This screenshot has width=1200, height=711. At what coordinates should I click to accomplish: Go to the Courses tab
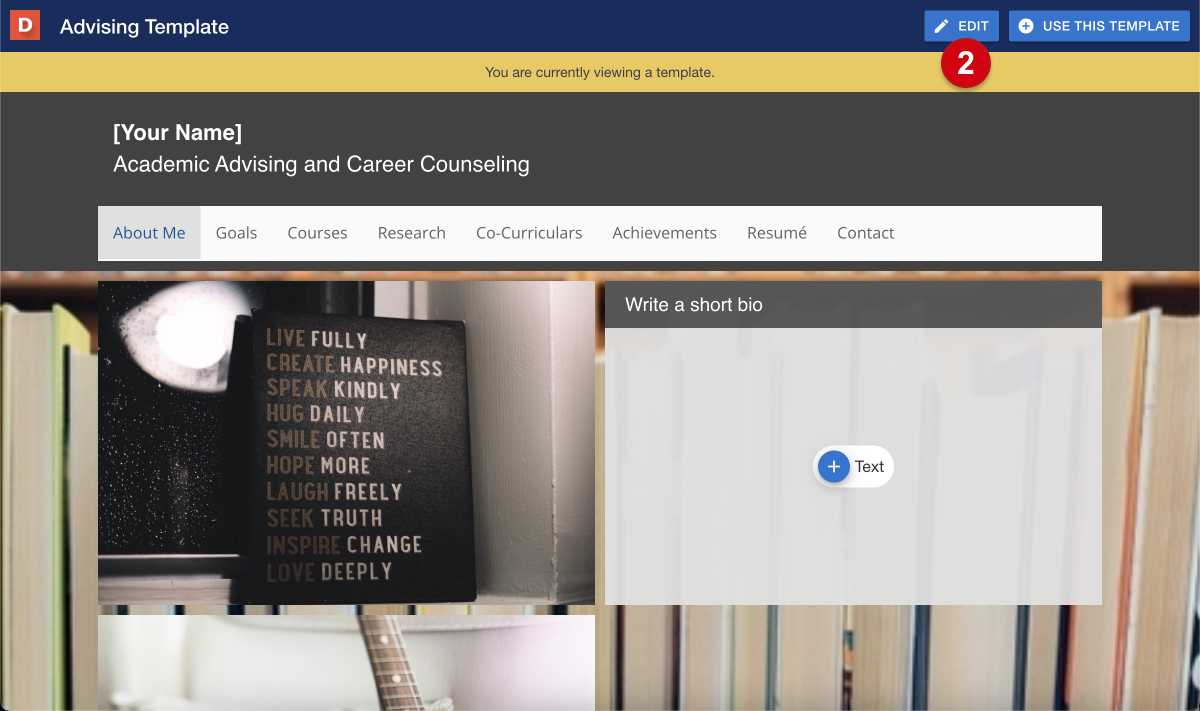(317, 233)
